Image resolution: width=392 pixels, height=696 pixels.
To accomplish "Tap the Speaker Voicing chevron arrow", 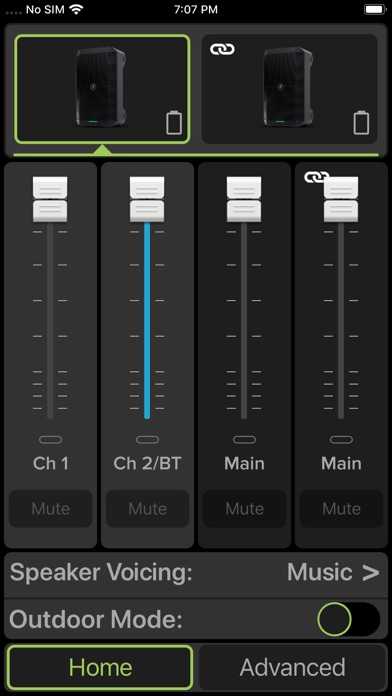I will coord(371,573).
